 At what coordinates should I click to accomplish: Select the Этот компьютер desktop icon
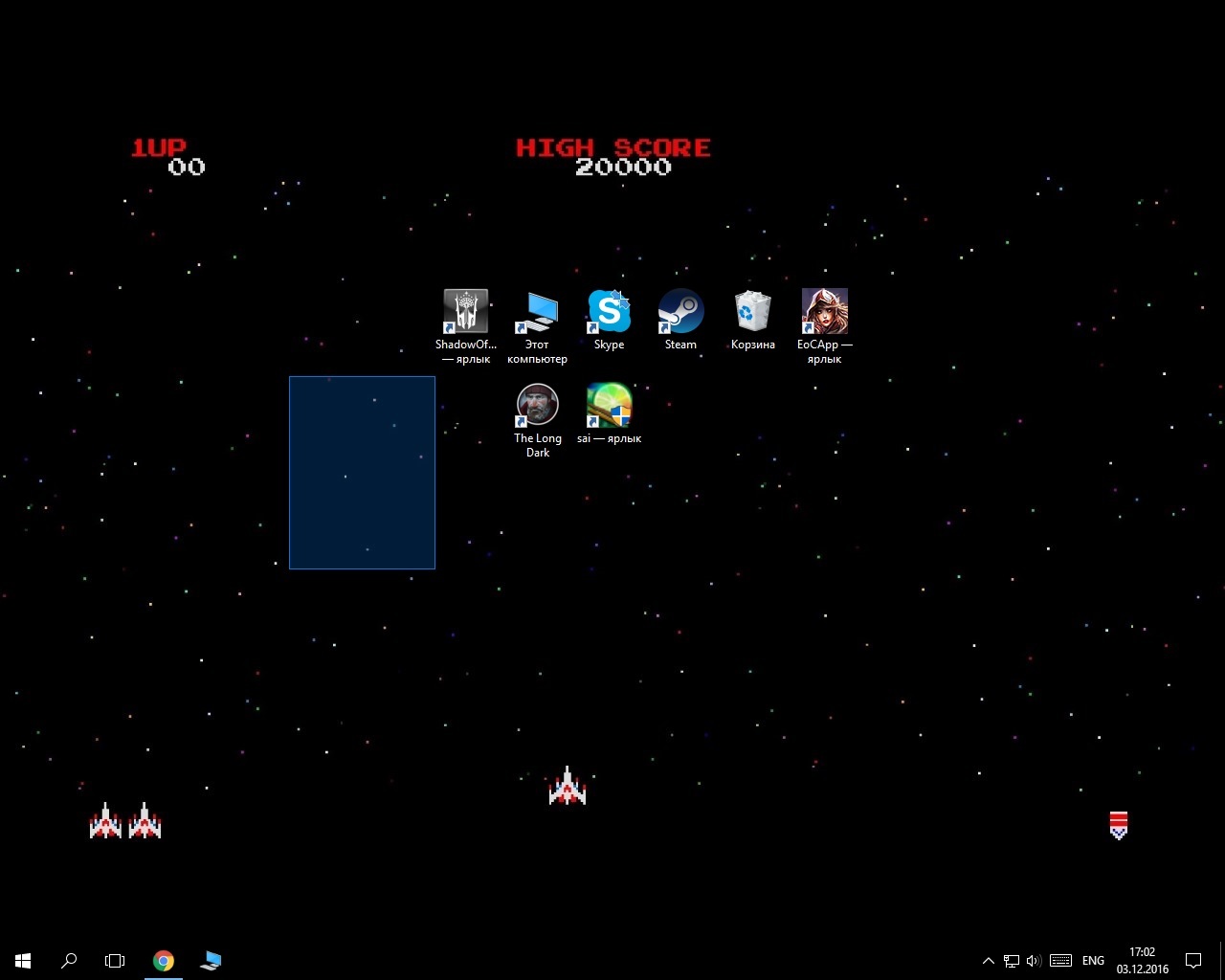click(x=537, y=312)
